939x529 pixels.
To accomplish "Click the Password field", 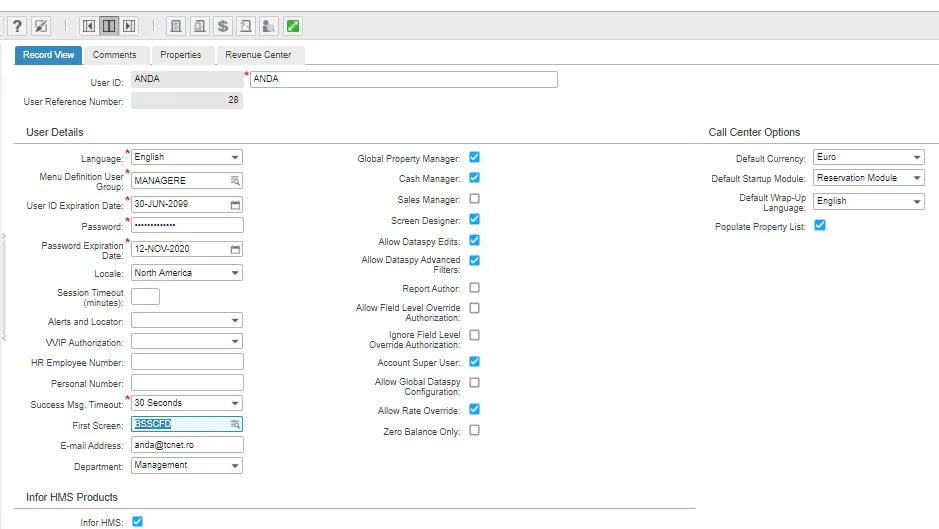I will (187, 225).
